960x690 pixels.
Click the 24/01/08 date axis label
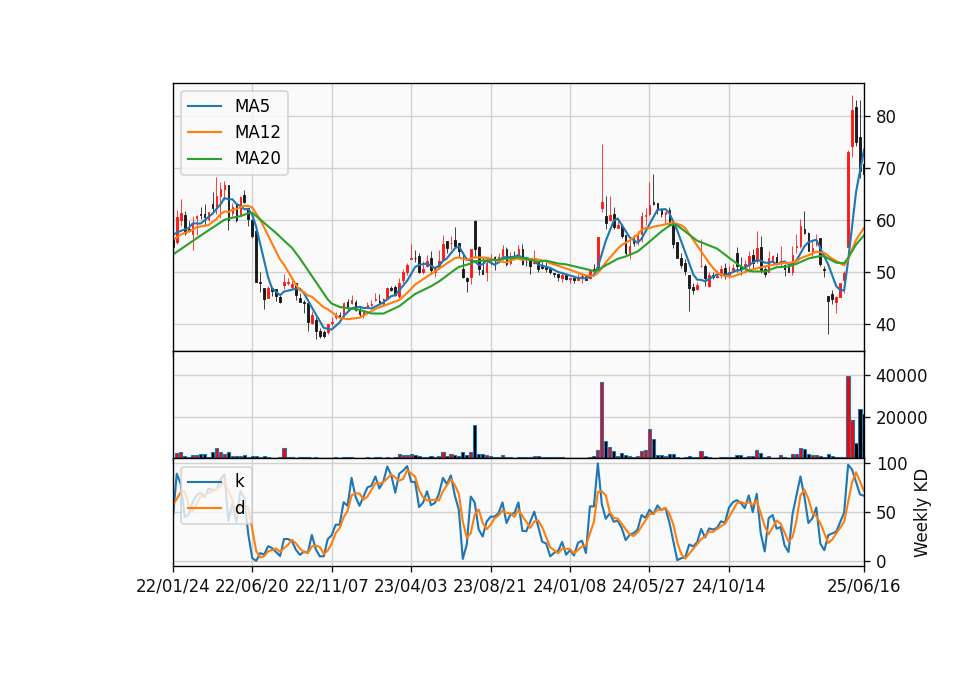pyautogui.click(x=569, y=586)
